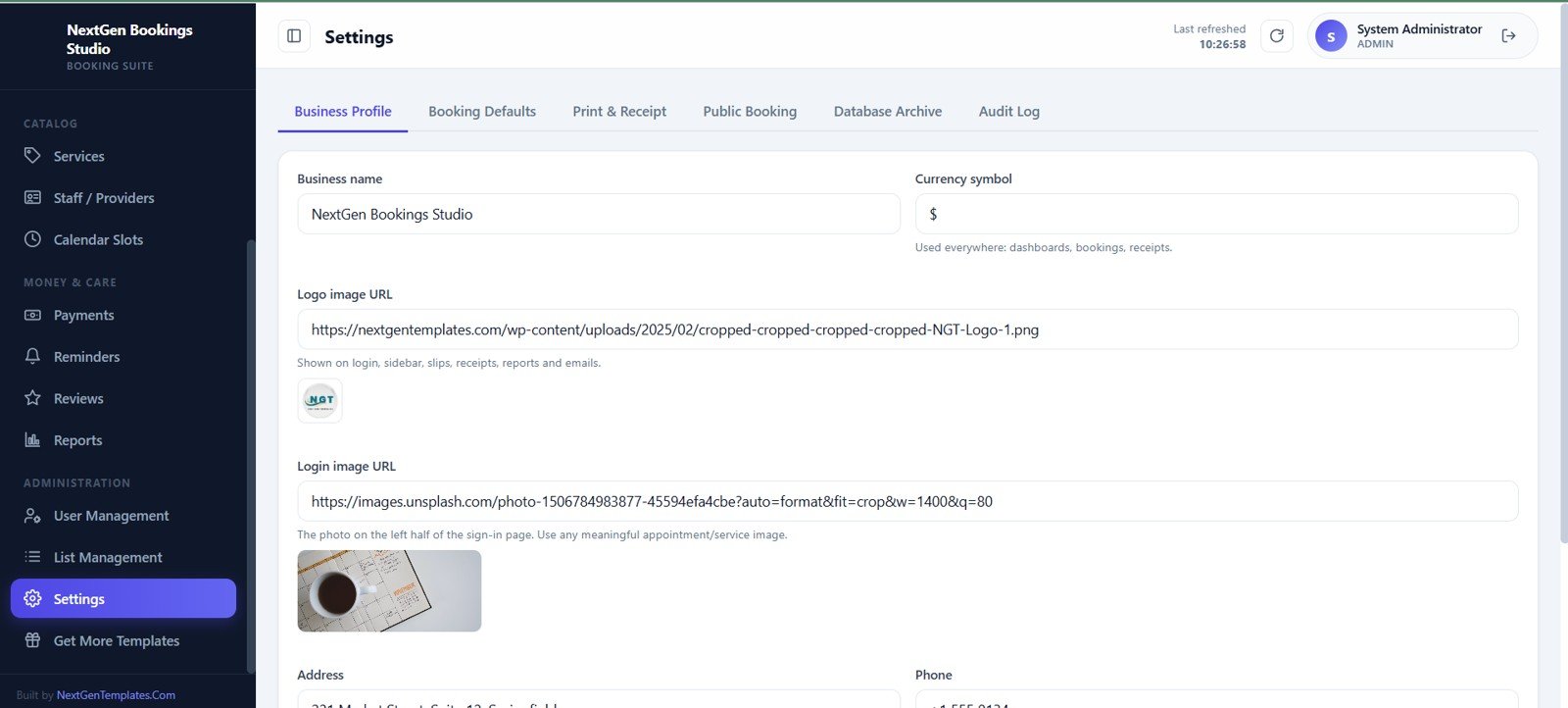
Task: Click the System Administrator name text
Action: [1419, 29]
